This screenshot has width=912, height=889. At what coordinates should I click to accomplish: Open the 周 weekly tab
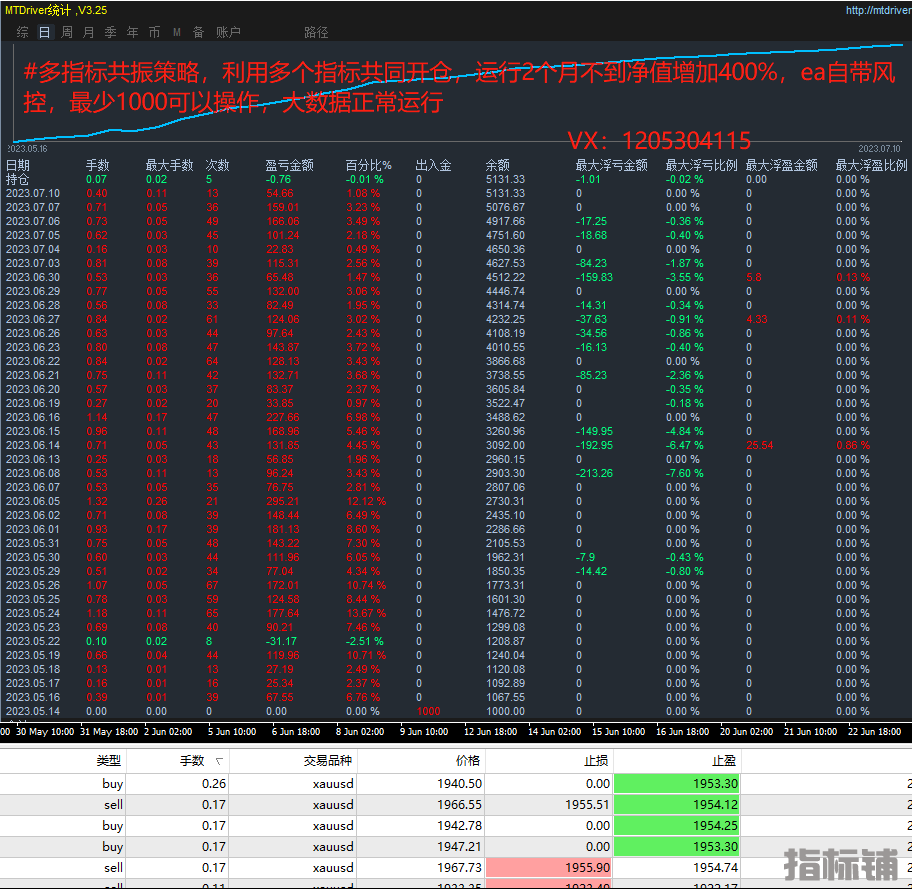click(x=67, y=32)
